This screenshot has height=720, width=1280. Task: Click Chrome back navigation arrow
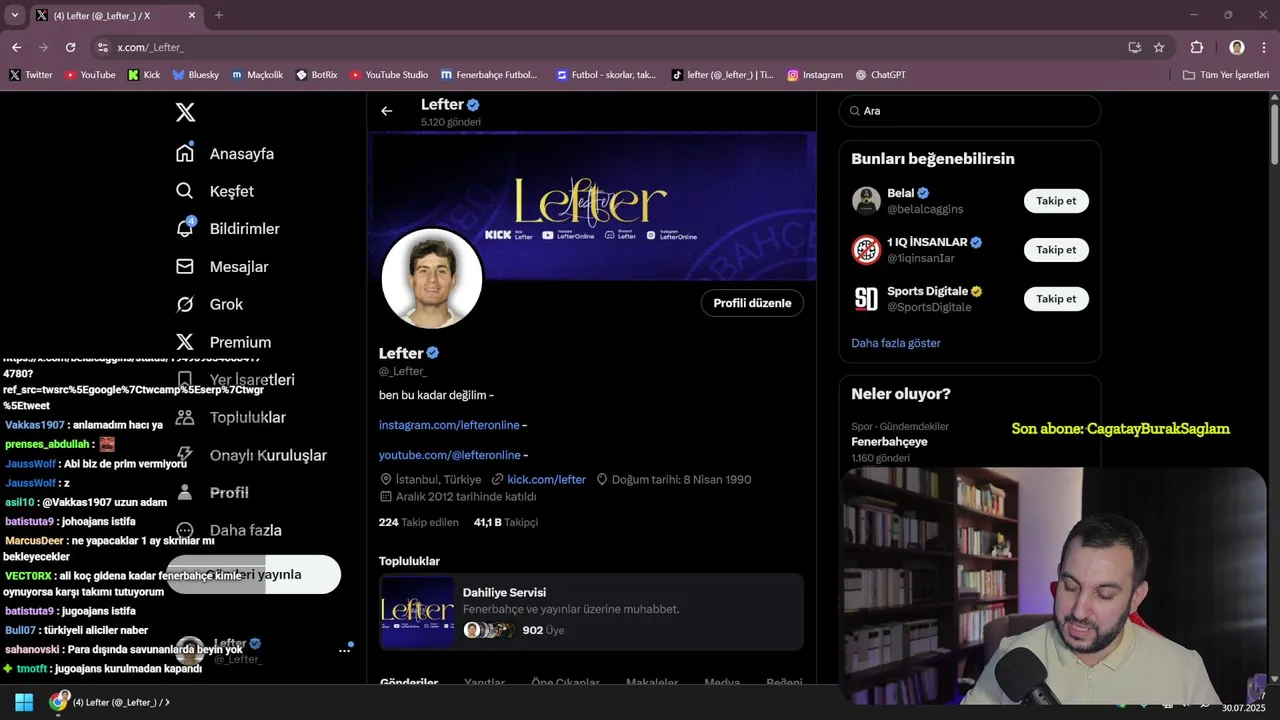(16, 47)
